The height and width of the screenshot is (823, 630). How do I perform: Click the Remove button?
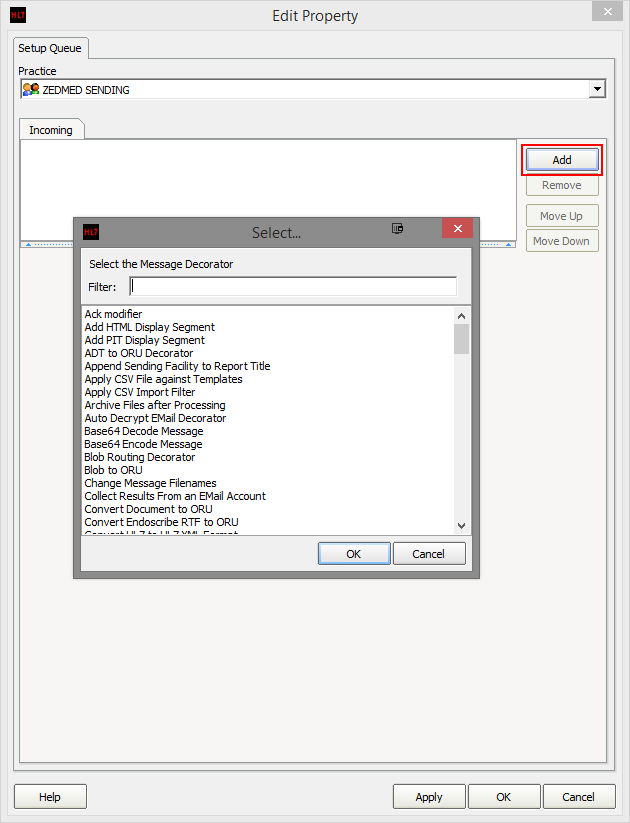click(562, 185)
